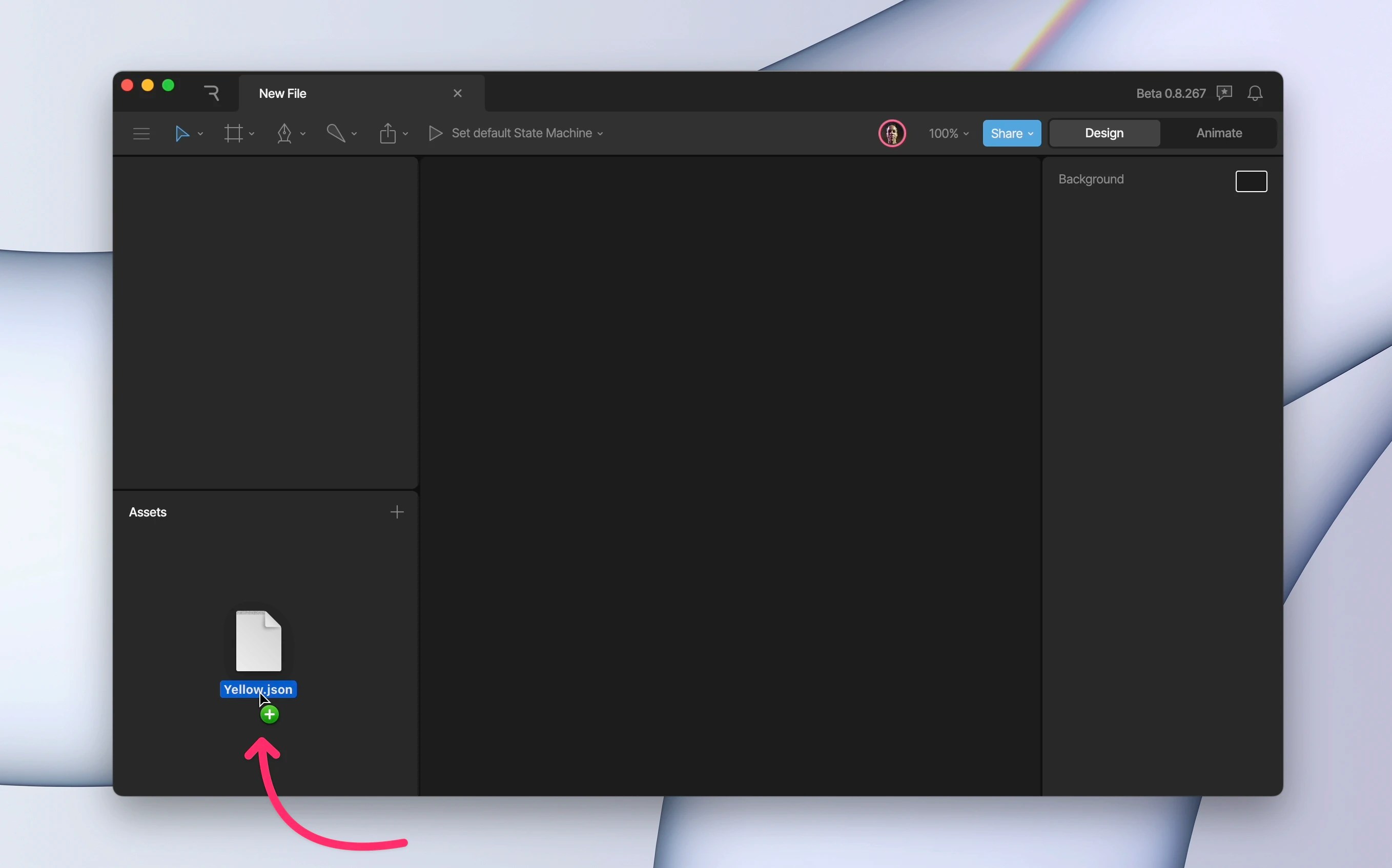The width and height of the screenshot is (1392, 868).
Task: Select the Shape tool in the toolbar
Action: coord(337,133)
